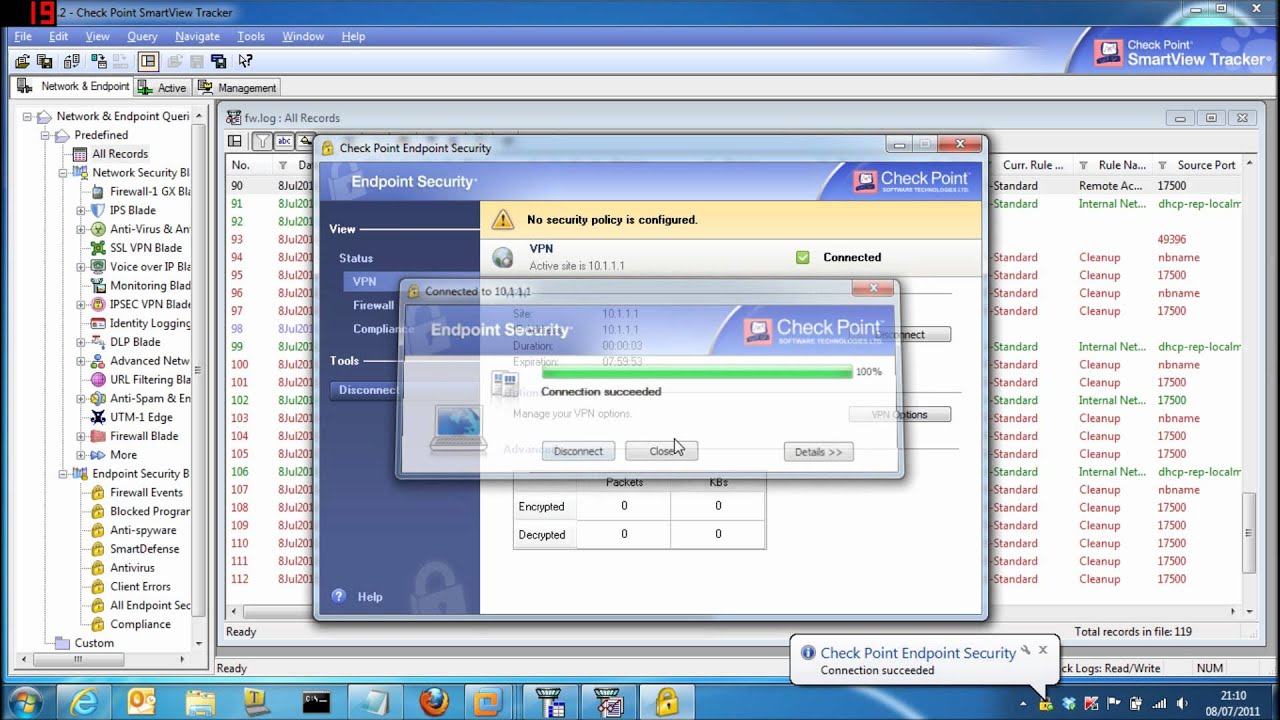Screen dimensions: 1280x720
Task: Open the Query menu
Action: coord(142,36)
